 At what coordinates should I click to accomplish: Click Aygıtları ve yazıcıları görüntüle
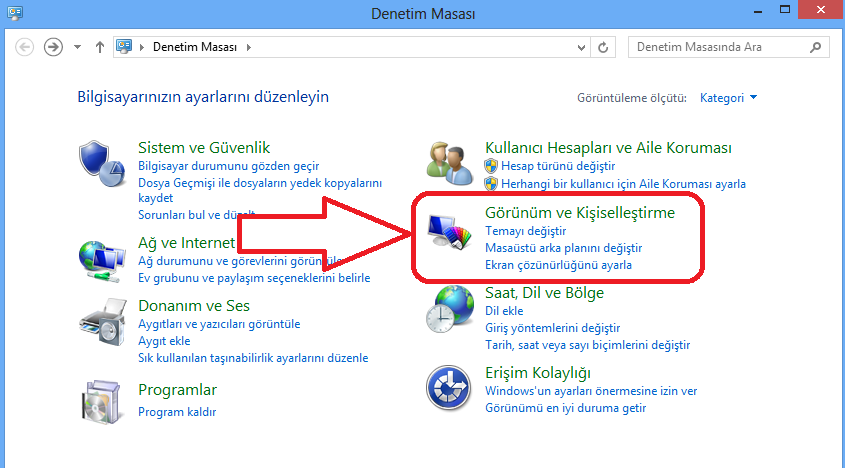pos(219,324)
